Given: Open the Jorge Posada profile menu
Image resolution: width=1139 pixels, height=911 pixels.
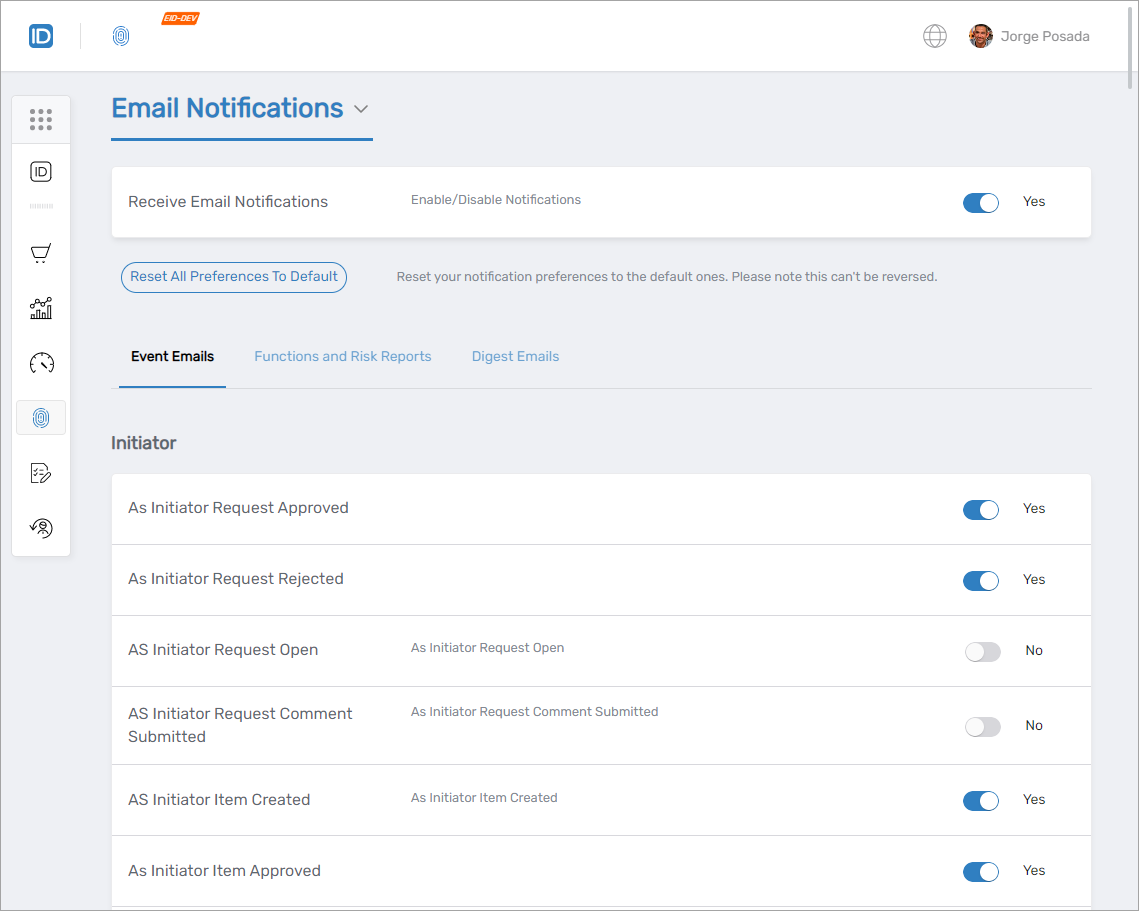Looking at the screenshot, I should 1029,35.
